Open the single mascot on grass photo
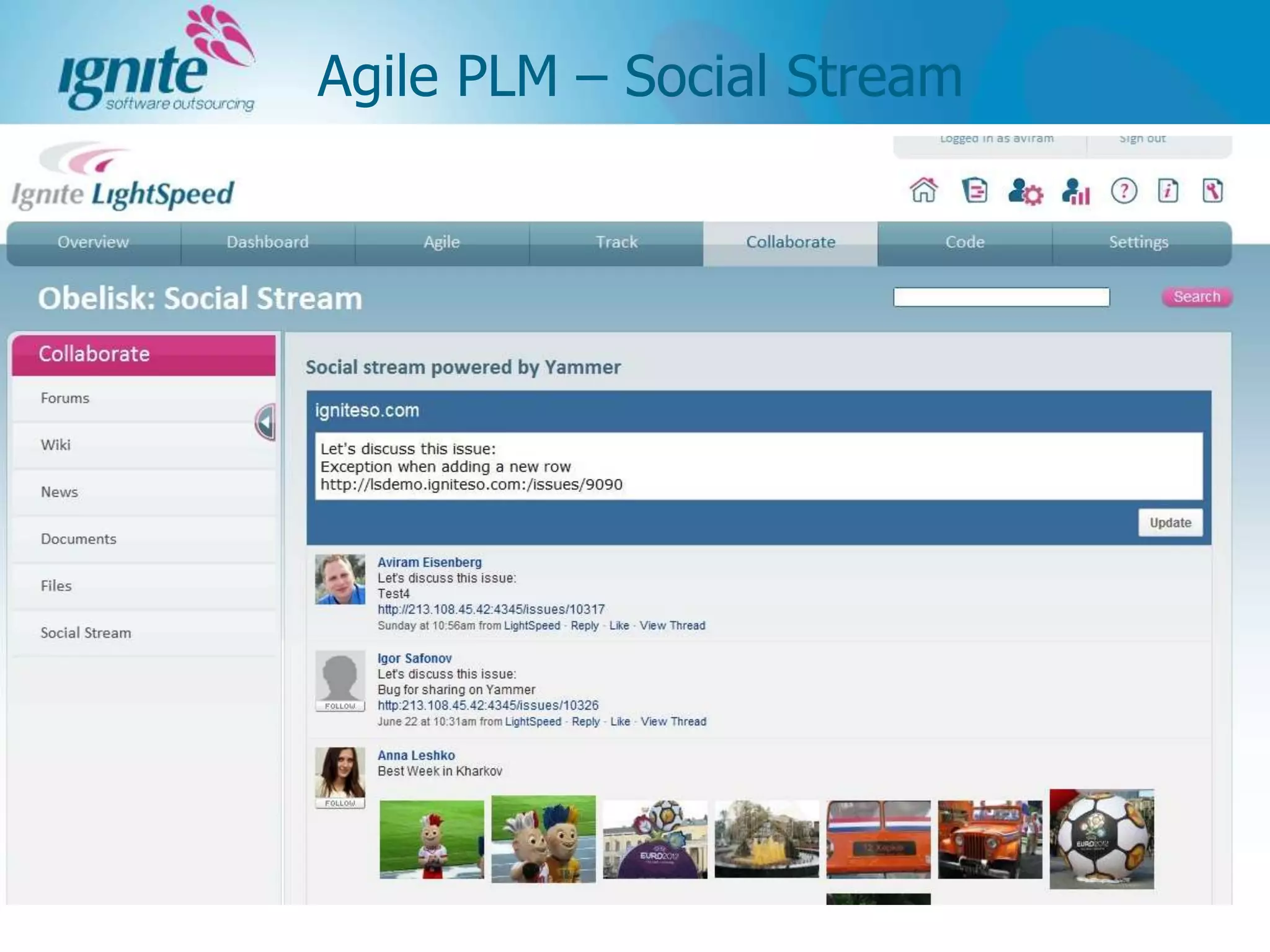The width and height of the screenshot is (1270, 952). 432,839
